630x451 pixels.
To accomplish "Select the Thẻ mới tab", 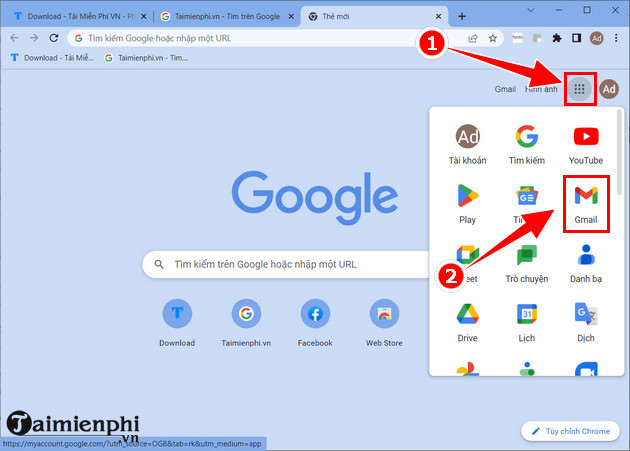I will point(372,16).
